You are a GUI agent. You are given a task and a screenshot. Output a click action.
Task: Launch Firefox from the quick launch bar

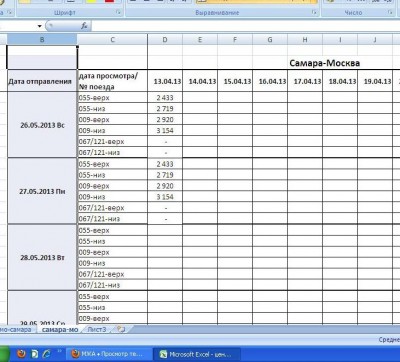coord(21,354)
